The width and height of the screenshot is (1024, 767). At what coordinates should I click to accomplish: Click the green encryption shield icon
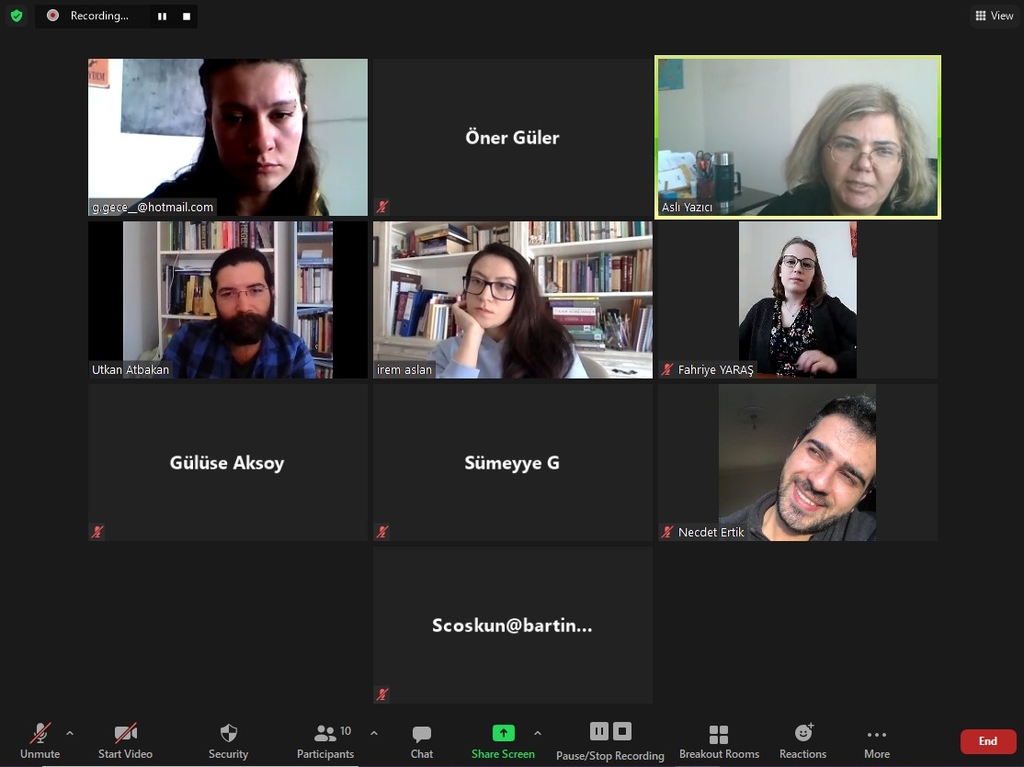[16, 15]
